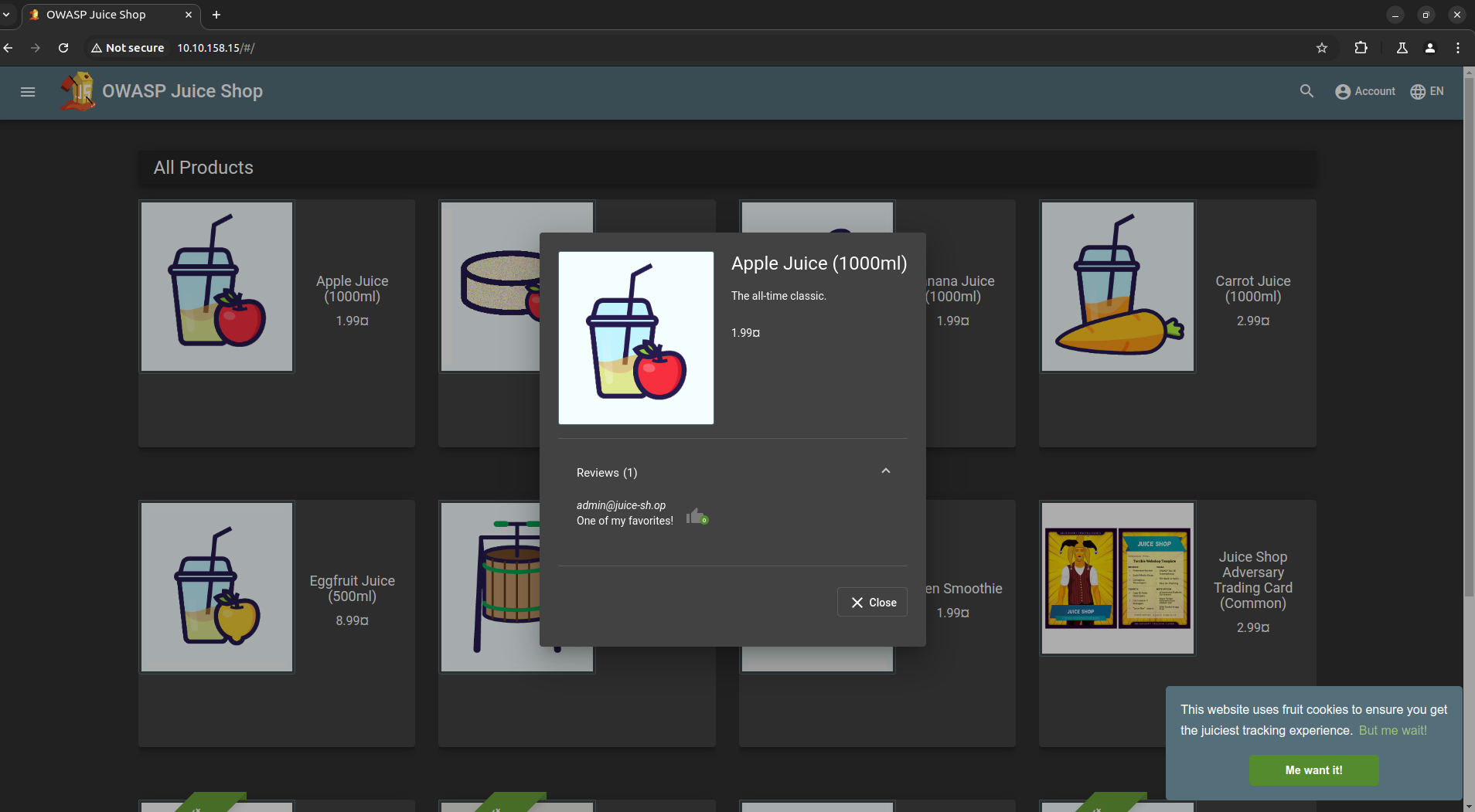
Task: Open the Chrome profile icon
Action: 1430,48
